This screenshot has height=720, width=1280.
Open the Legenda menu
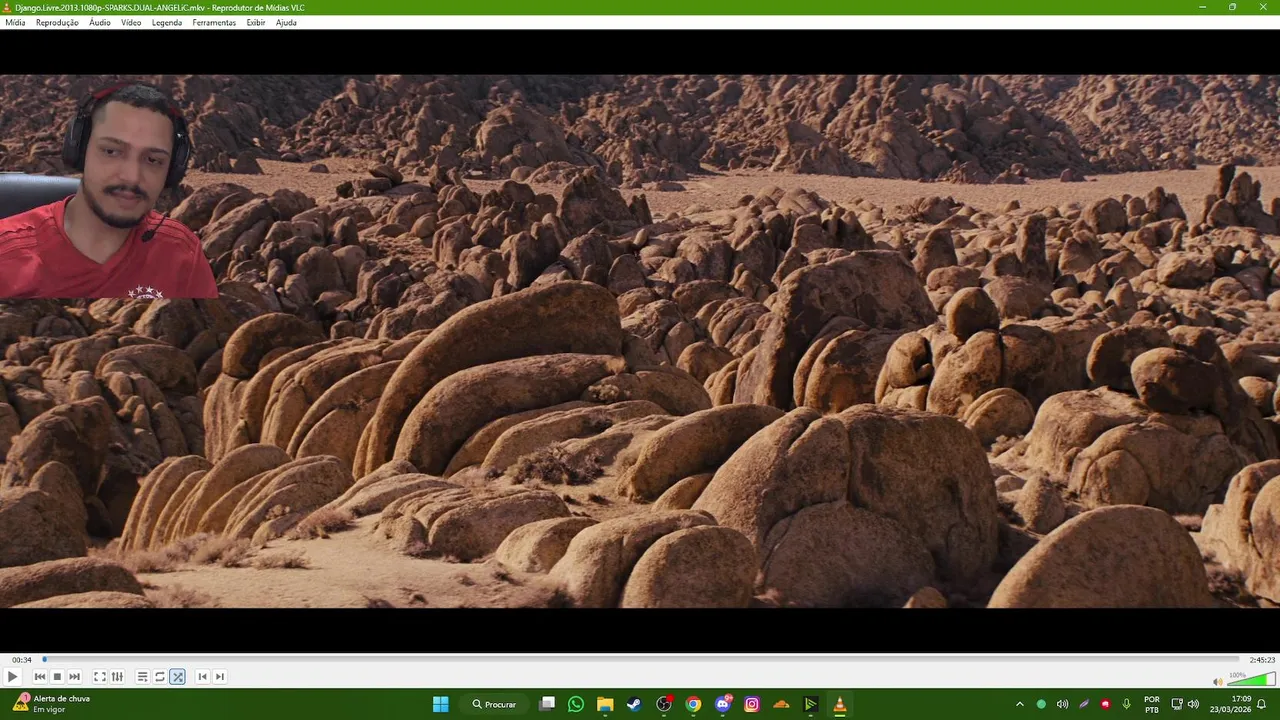pos(167,22)
